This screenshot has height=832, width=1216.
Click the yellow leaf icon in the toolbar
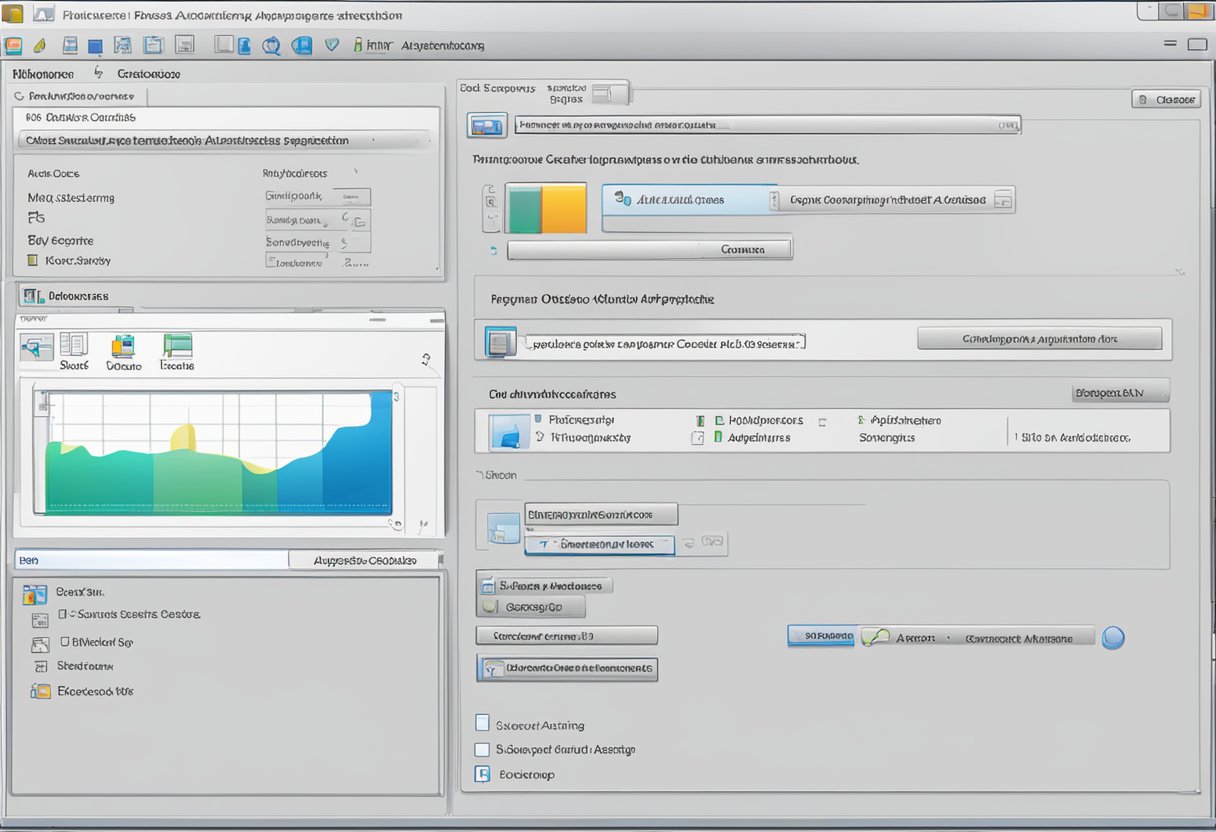click(x=40, y=45)
